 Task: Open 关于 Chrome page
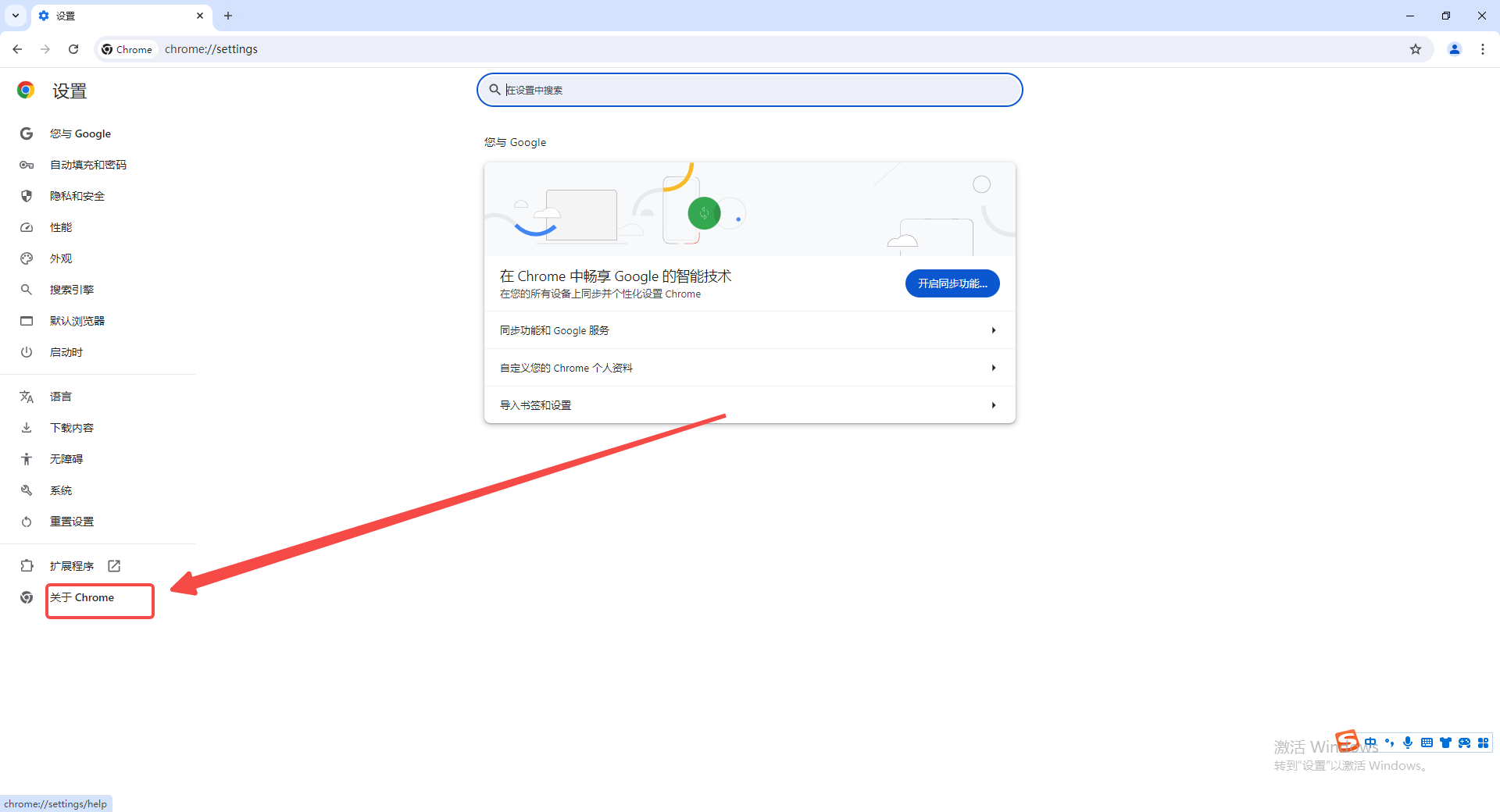pos(82,597)
